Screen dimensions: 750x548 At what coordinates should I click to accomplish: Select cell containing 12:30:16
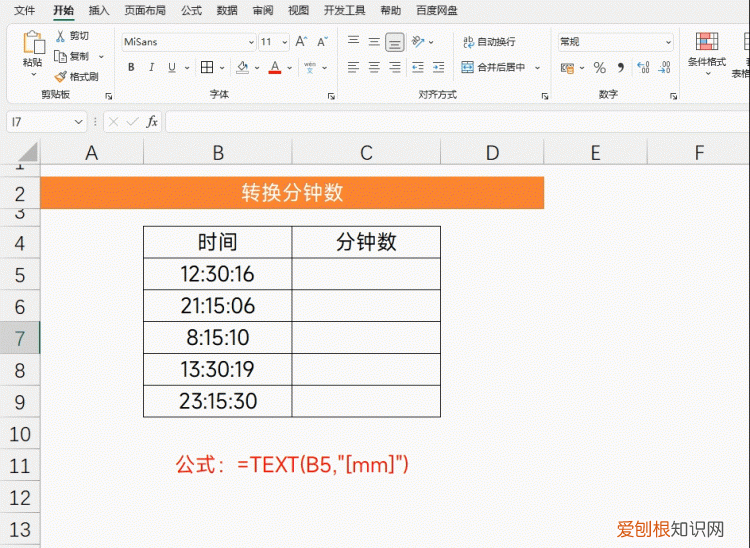(x=218, y=274)
